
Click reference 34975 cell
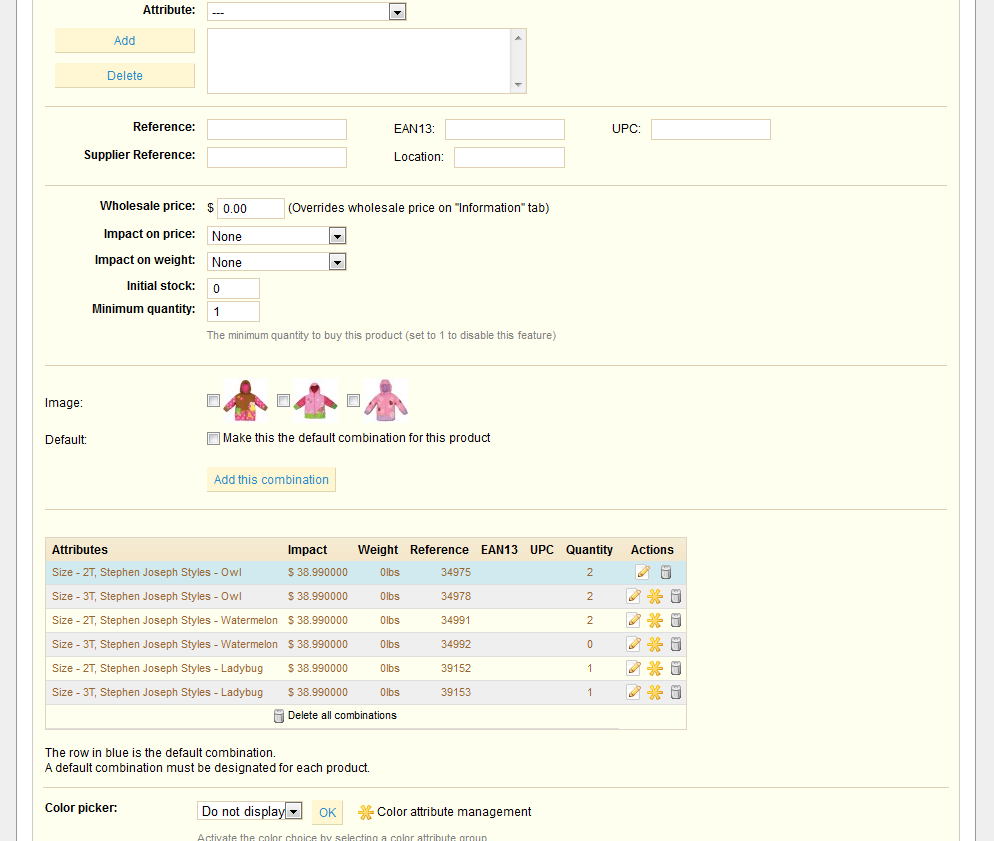[x=456, y=572]
